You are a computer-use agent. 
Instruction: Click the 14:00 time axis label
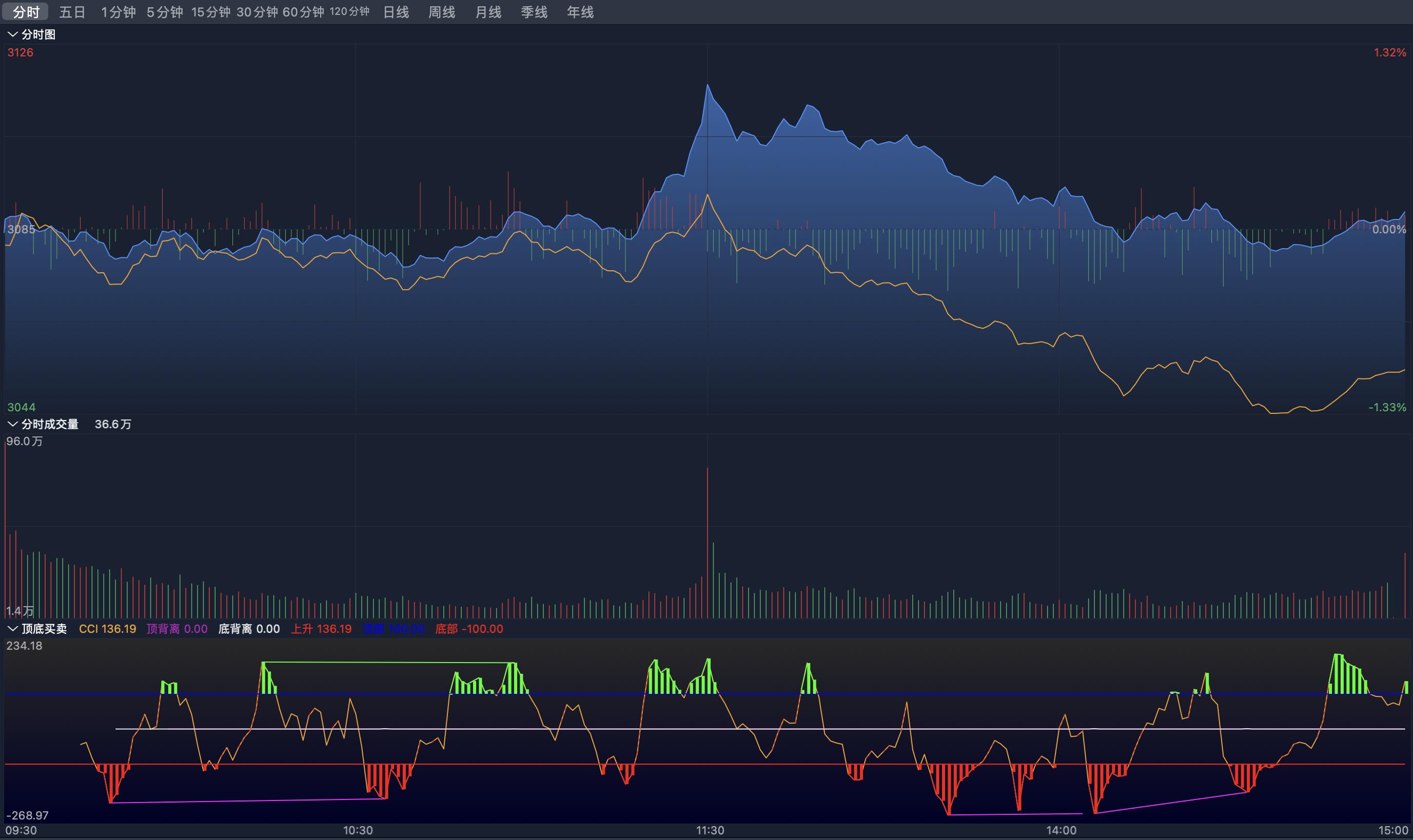pyautogui.click(x=1062, y=830)
